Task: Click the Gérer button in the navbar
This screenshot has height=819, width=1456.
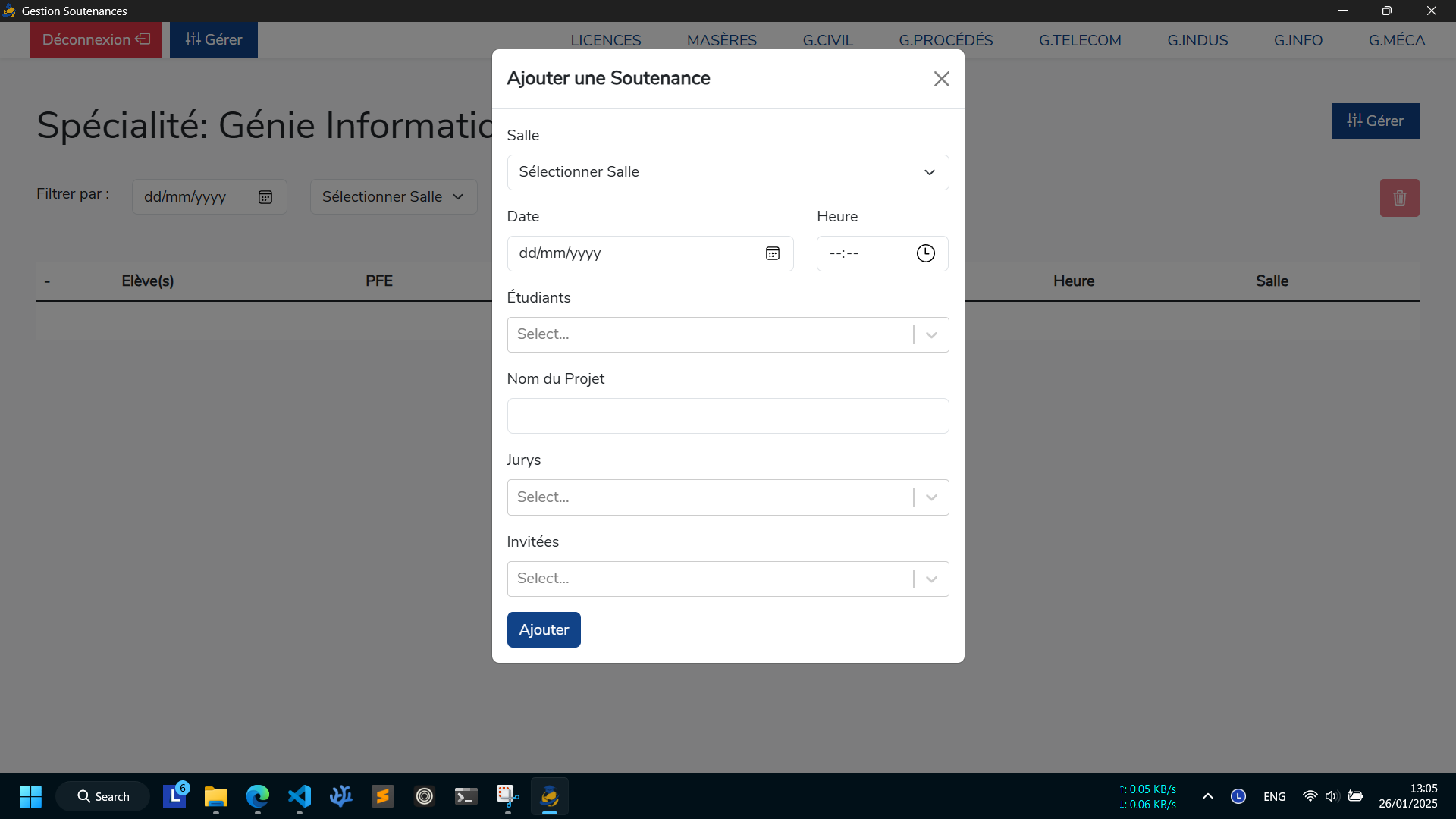Action: (214, 39)
